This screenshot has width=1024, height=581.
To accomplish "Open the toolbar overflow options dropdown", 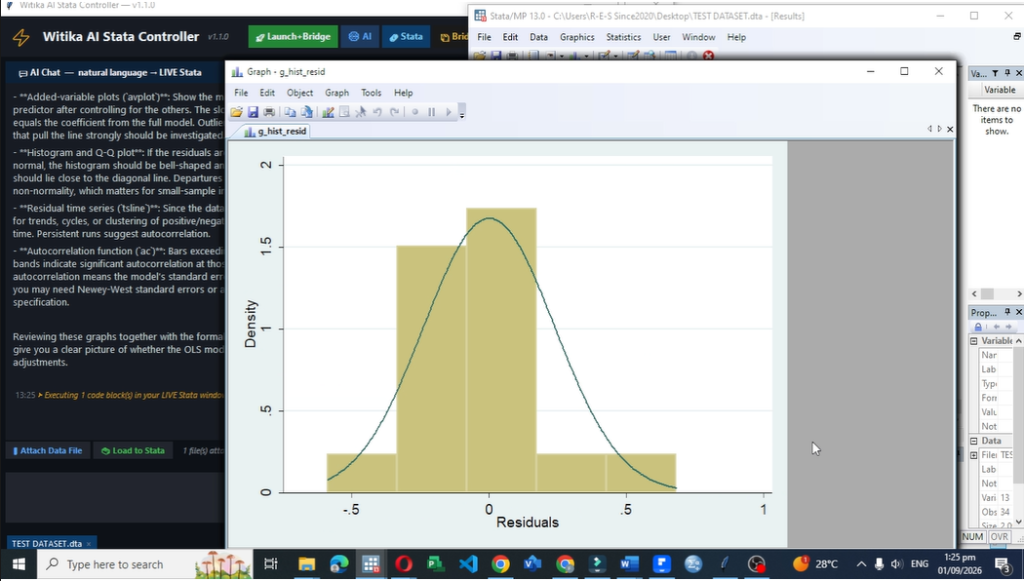I will click(x=462, y=113).
